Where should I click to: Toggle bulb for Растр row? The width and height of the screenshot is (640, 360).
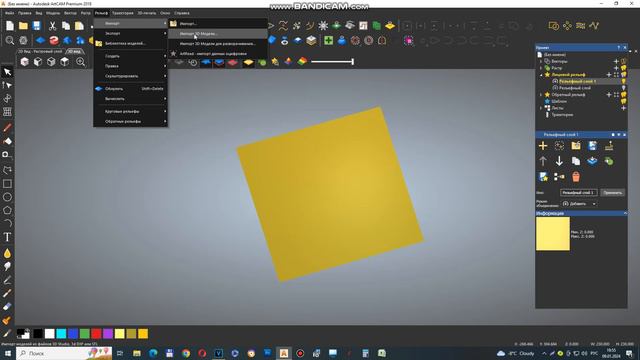(623, 68)
